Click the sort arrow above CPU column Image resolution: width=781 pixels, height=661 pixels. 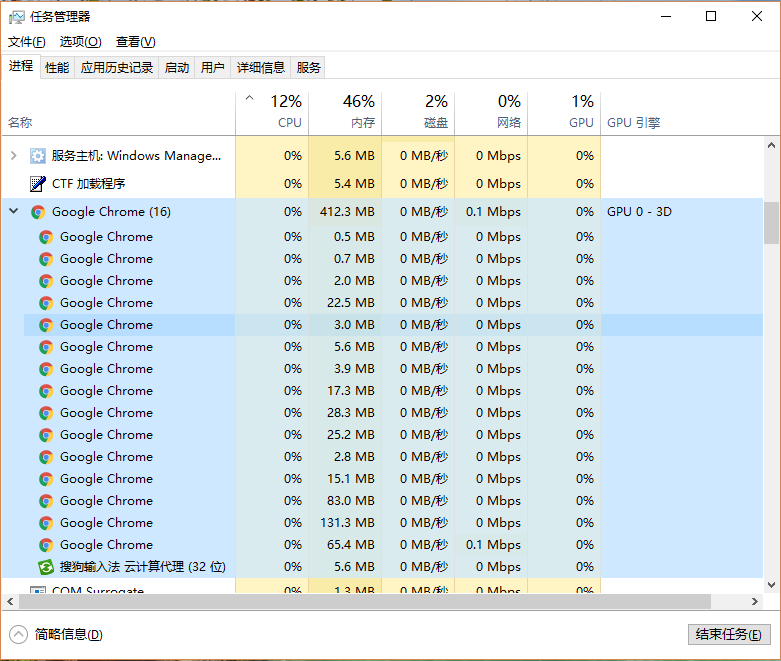pyautogui.click(x=250, y=98)
